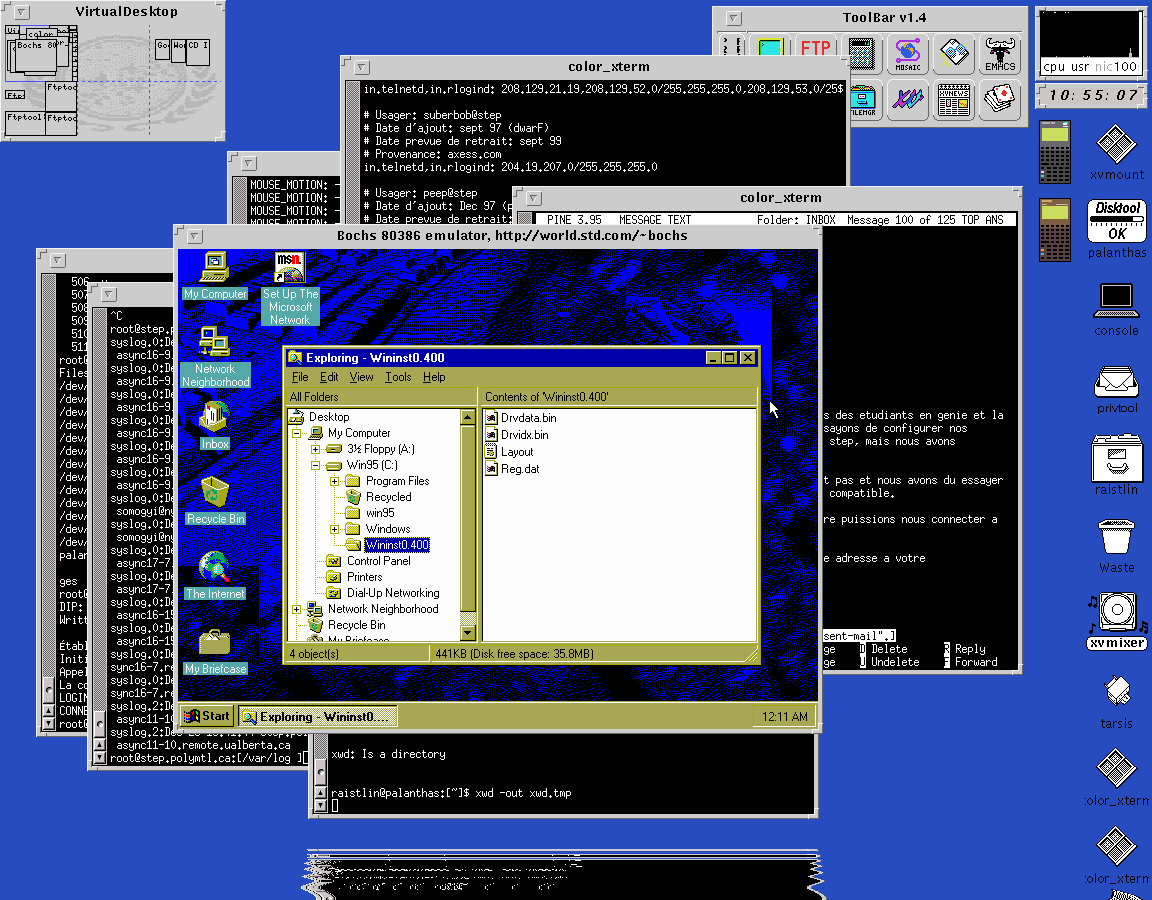
Task: Open the privtool mail icon
Action: pos(1116,389)
